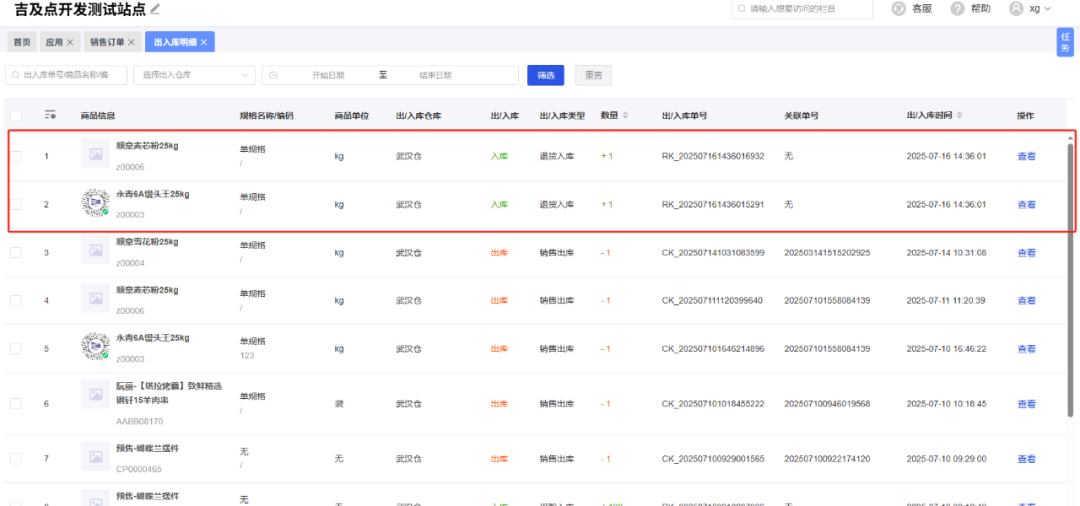Image resolution: width=1080 pixels, height=506 pixels.
Task: Click 查看 link for row 3
Action: coord(1026,253)
